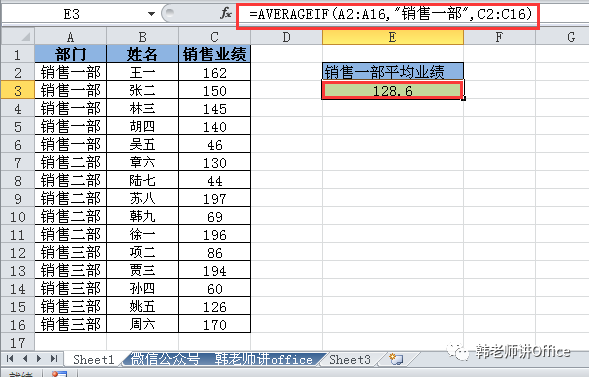Switch to the Sheet3 tab
This screenshot has height=377, width=589.
(x=350, y=360)
